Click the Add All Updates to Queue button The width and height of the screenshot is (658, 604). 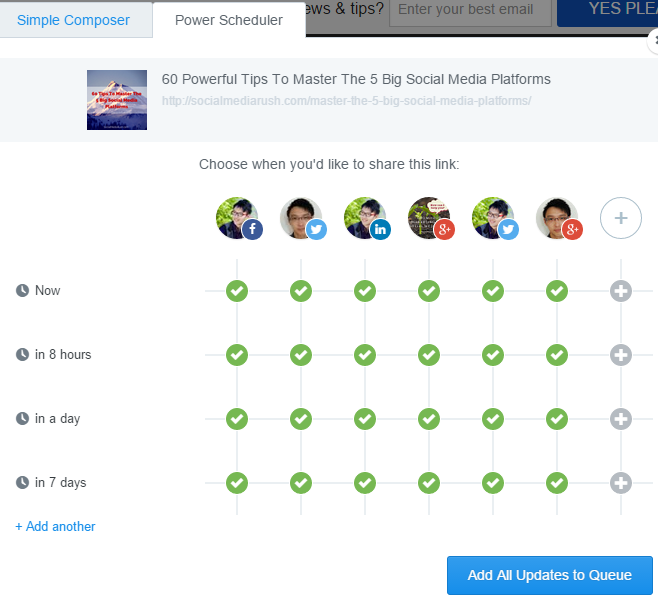pyautogui.click(x=549, y=575)
